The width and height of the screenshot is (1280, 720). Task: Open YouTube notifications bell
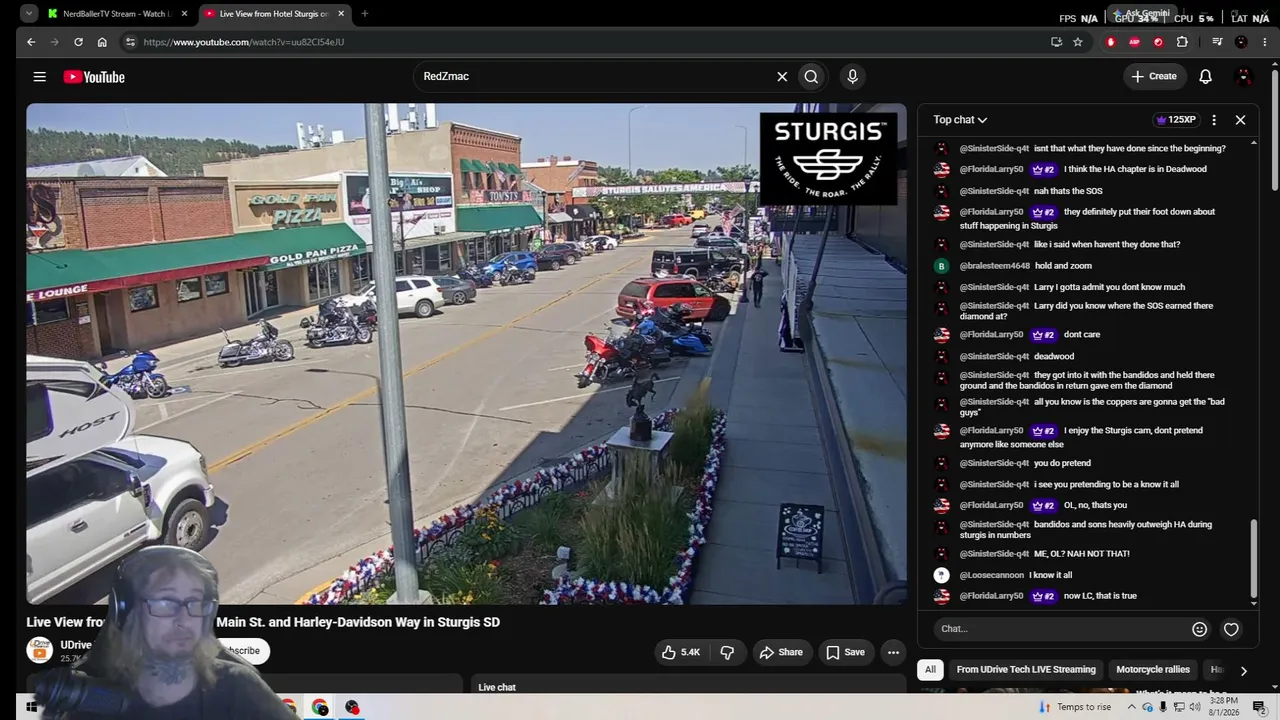click(1205, 76)
